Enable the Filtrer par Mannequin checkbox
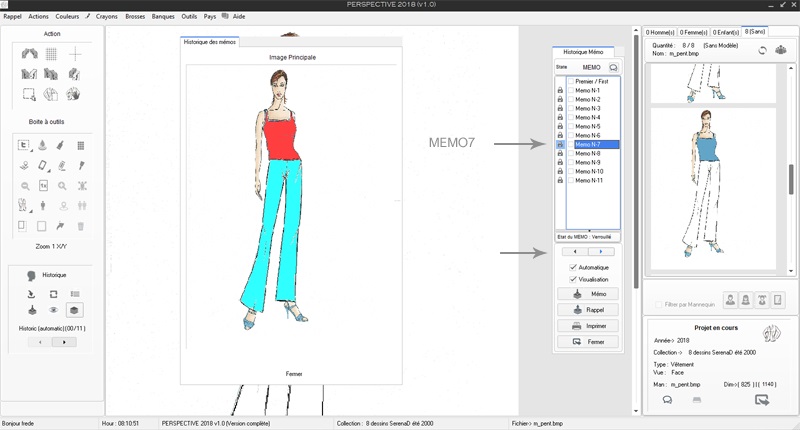Image resolution: width=800 pixels, height=430 pixels. [656, 304]
